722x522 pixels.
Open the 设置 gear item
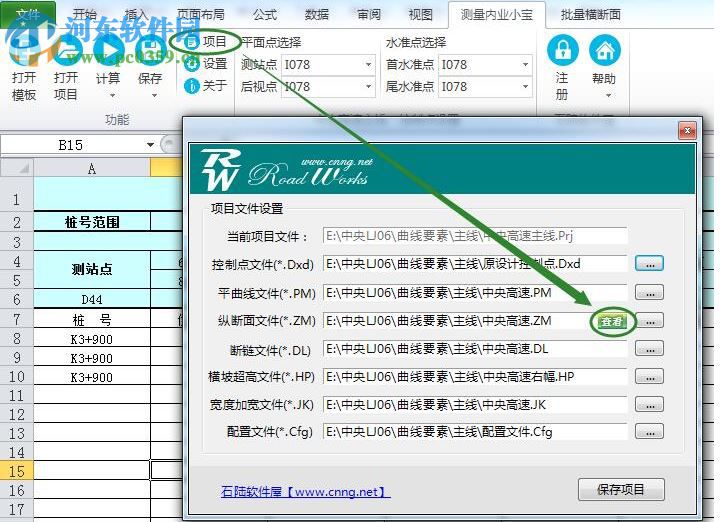pos(205,64)
